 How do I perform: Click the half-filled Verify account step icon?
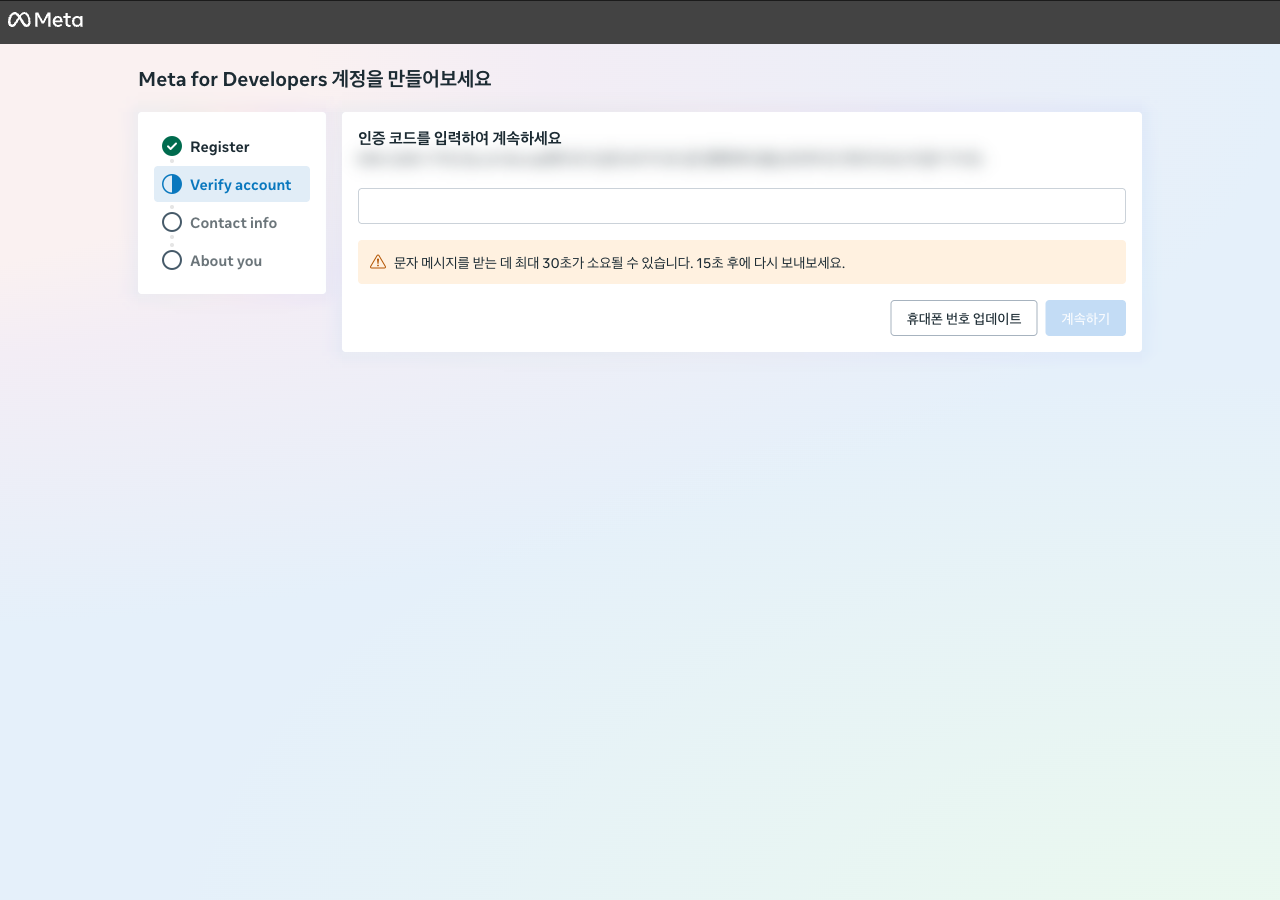(172, 184)
